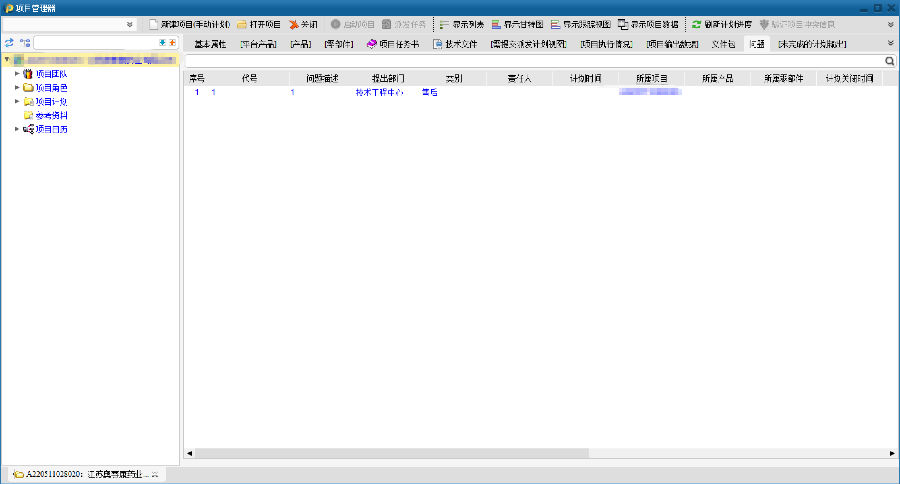Switch to the 基本属性 tab
900x484 pixels.
click(210, 44)
